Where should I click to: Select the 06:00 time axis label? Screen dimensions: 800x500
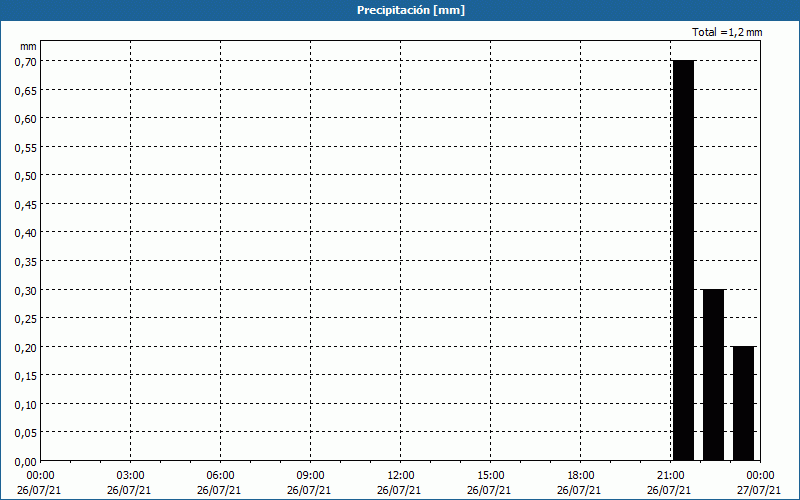(220, 475)
